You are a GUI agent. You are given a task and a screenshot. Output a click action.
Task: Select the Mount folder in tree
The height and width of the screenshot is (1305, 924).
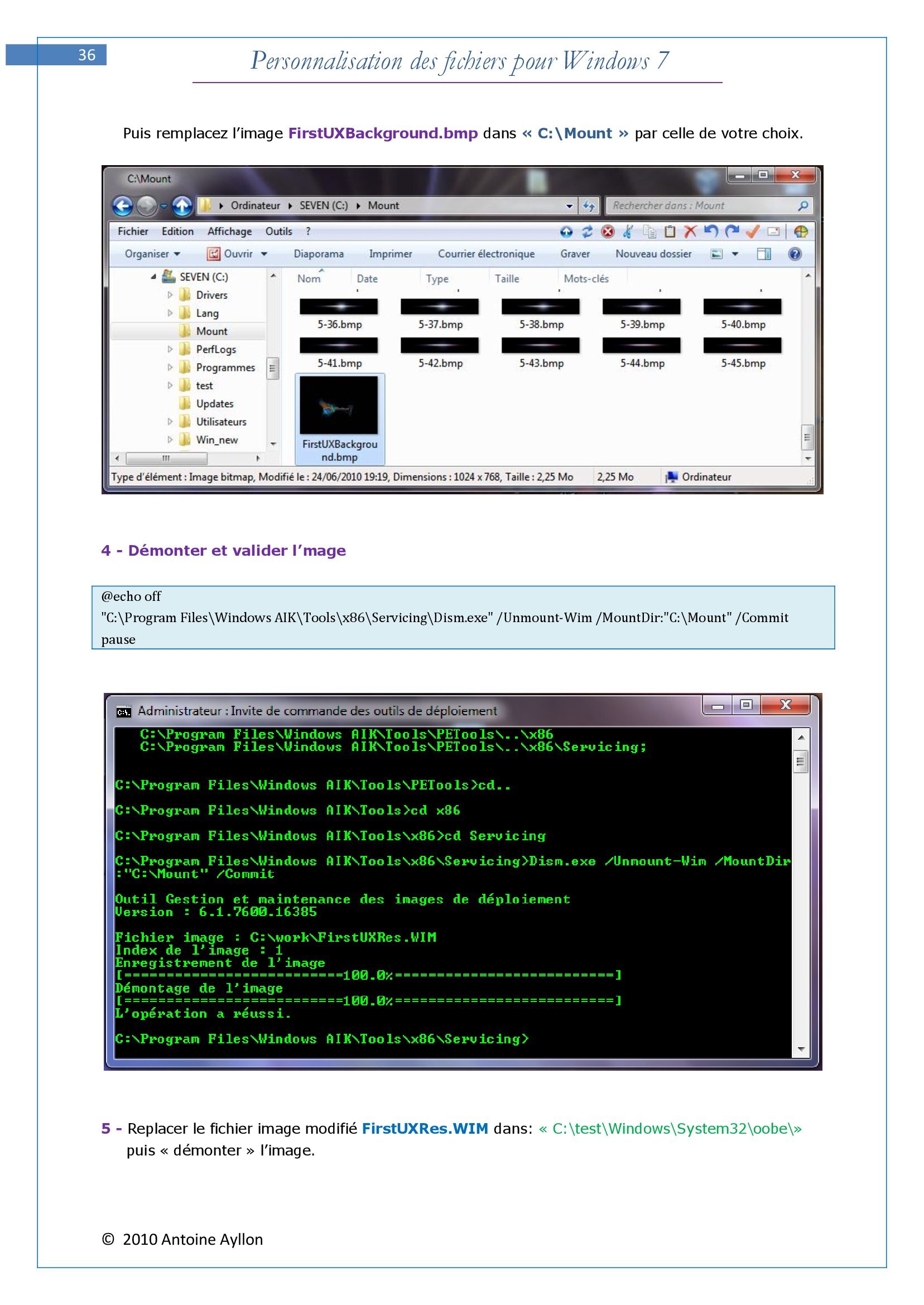[x=211, y=331]
